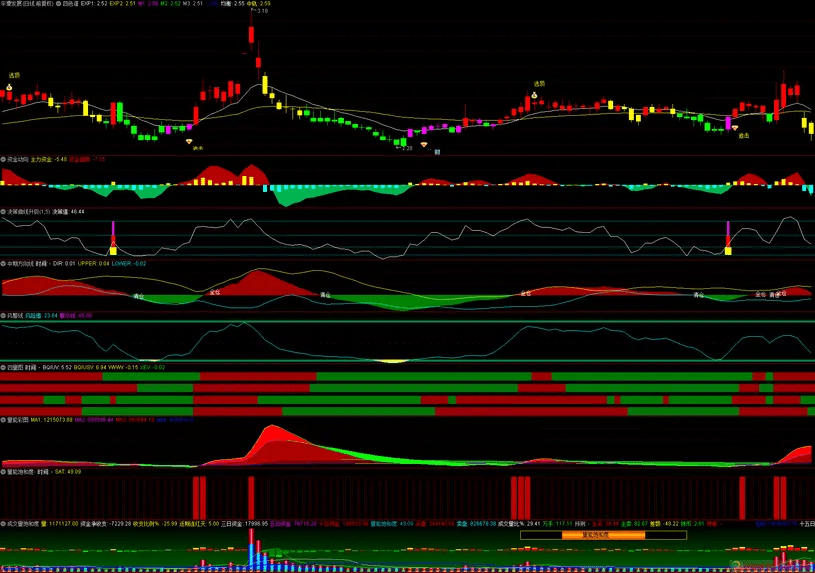This screenshot has height=573, width=815.
Task: Click the EXP2: 2.51 value
Action: click(x=123, y=3)
